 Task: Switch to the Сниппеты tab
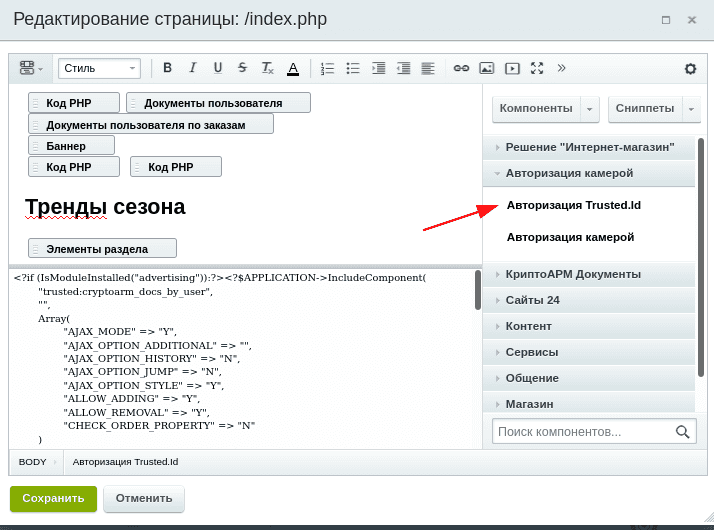[645, 109]
